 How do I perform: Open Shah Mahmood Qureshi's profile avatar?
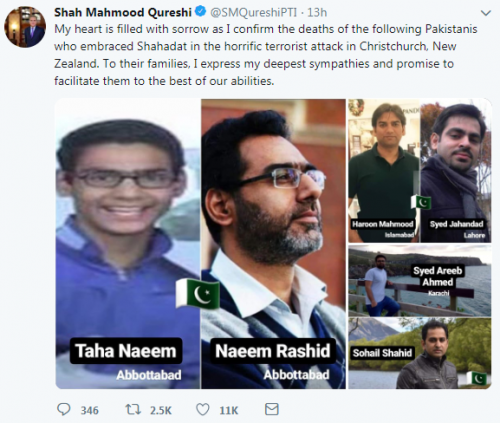pyautogui.click(x=25, y=27)
